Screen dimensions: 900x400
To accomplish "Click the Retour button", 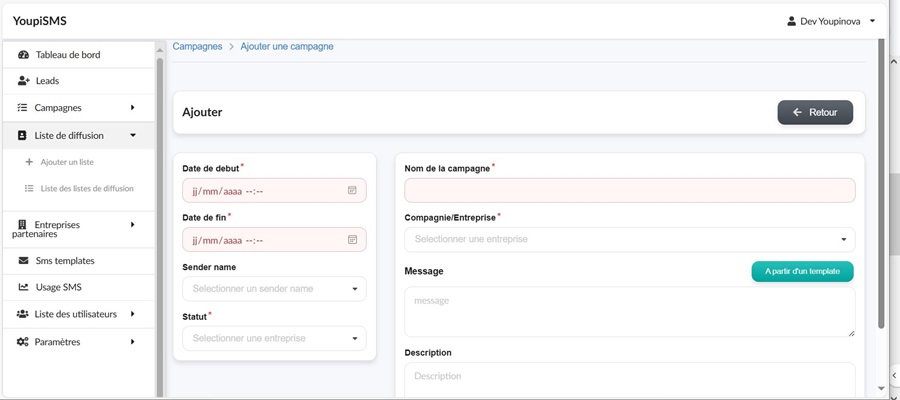I will pos(815,112).
